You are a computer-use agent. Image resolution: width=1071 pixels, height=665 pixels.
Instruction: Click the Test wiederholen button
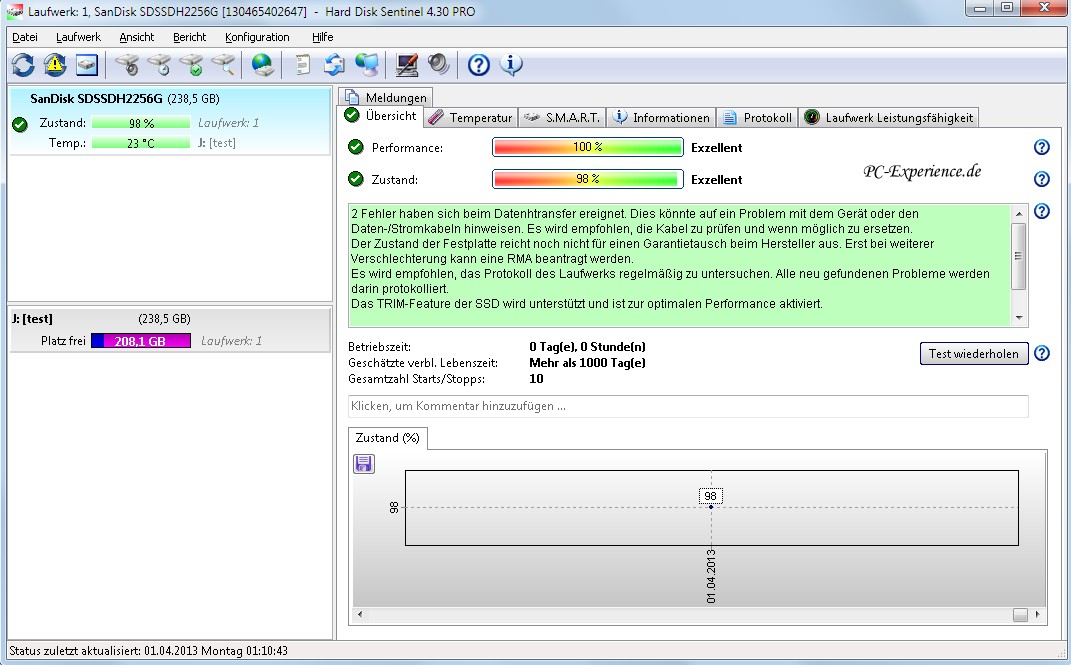[973, 354]
